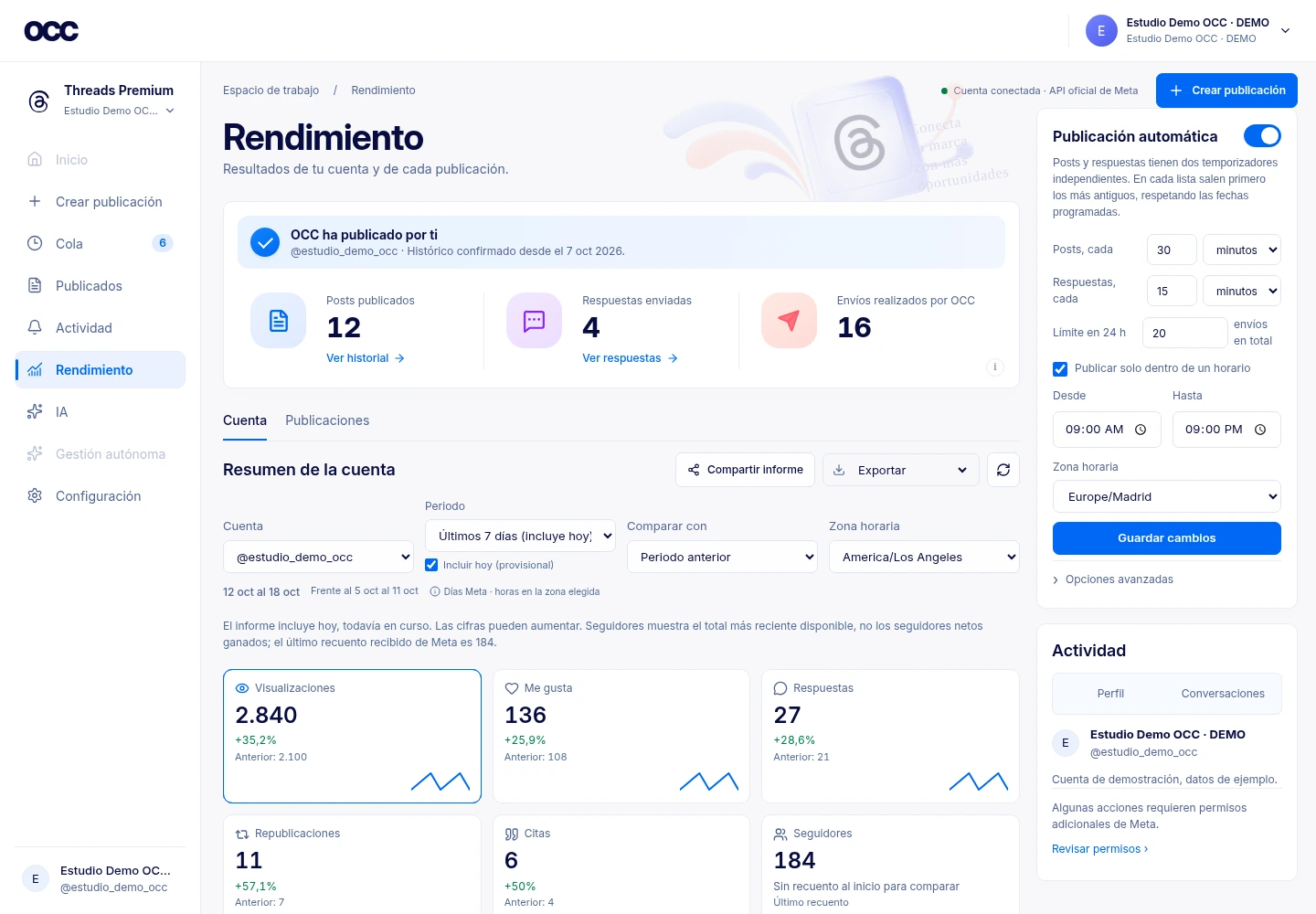Image resolution: width=1316 pixels, height=914 pixels.
Task: Click the Respuestas bubble icon in metrics
Action: [x=780, y=688]
